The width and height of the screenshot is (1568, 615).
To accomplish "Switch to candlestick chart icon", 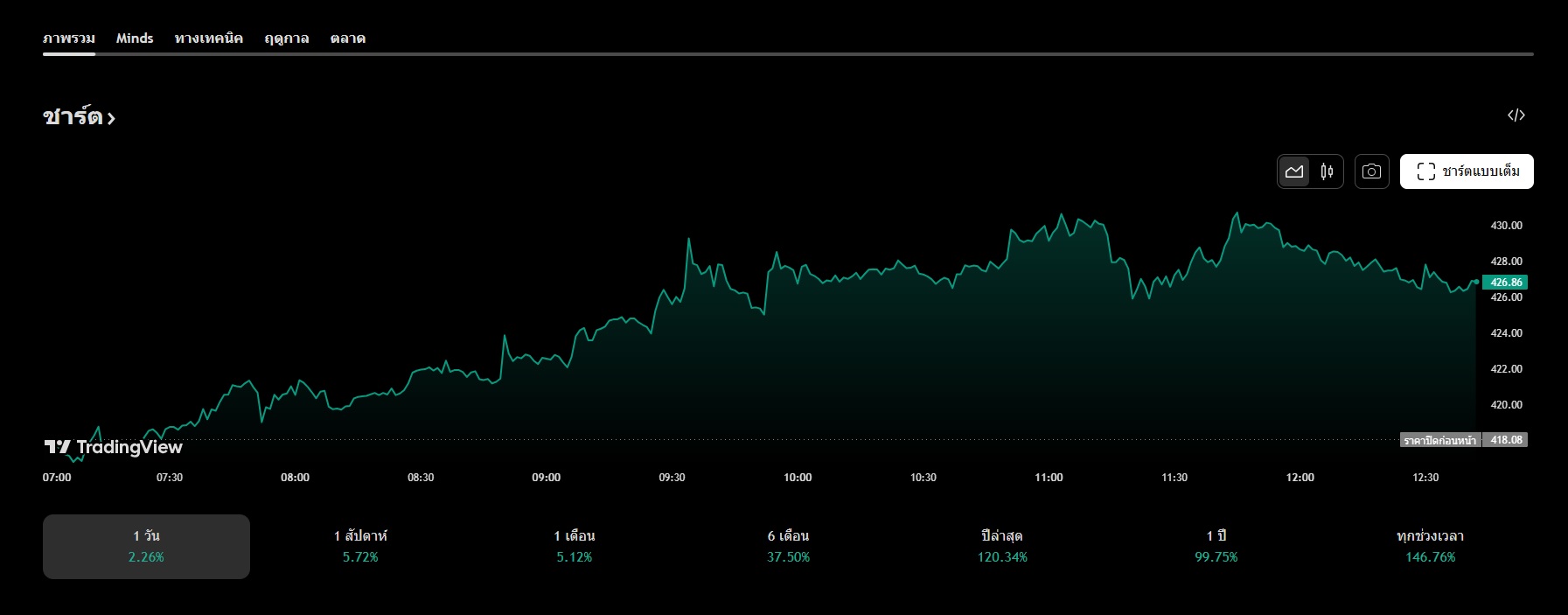I will click(x=1327, y=171).
